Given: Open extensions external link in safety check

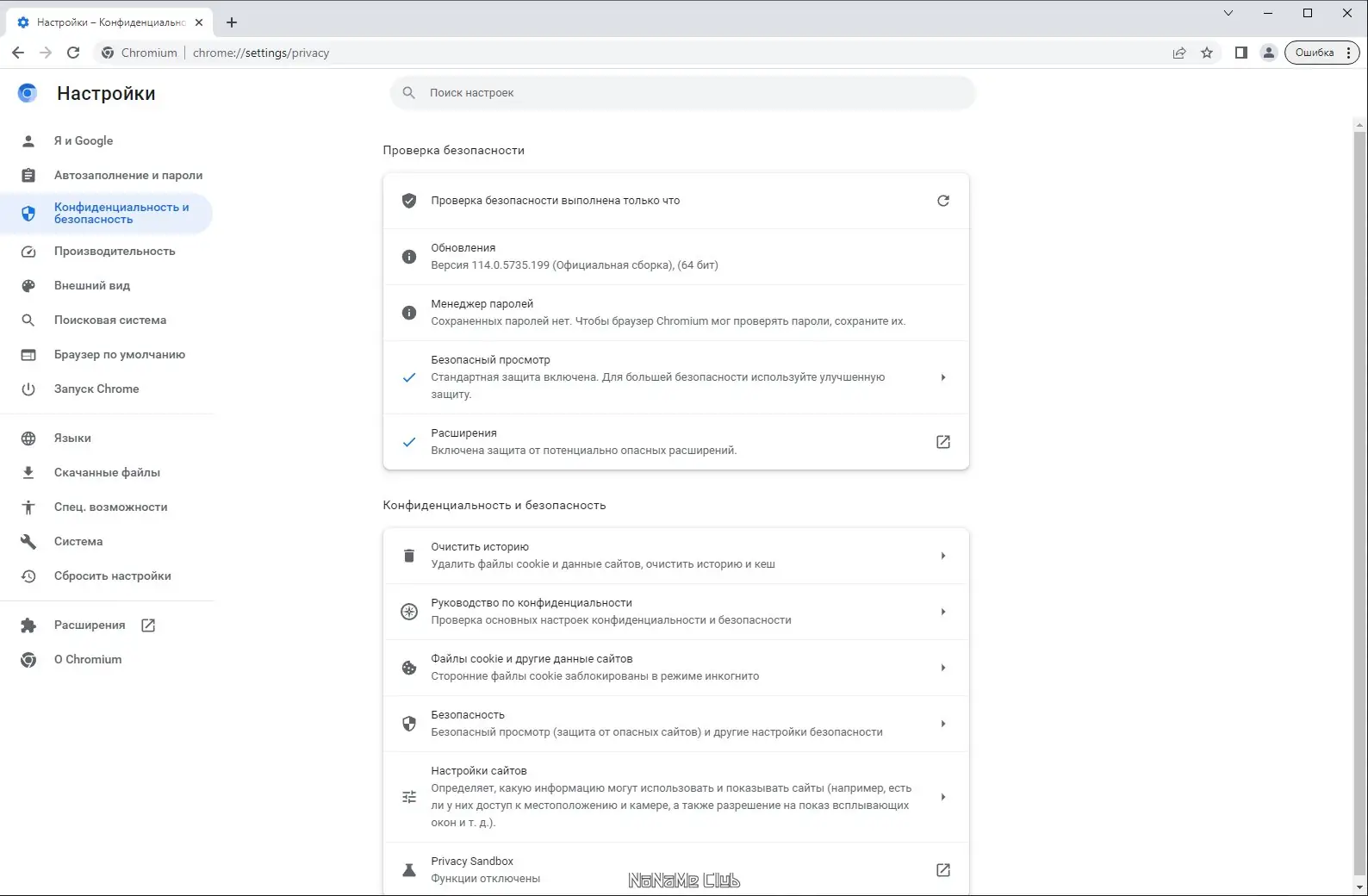Looking at the screenshot, I should [943, 442].
